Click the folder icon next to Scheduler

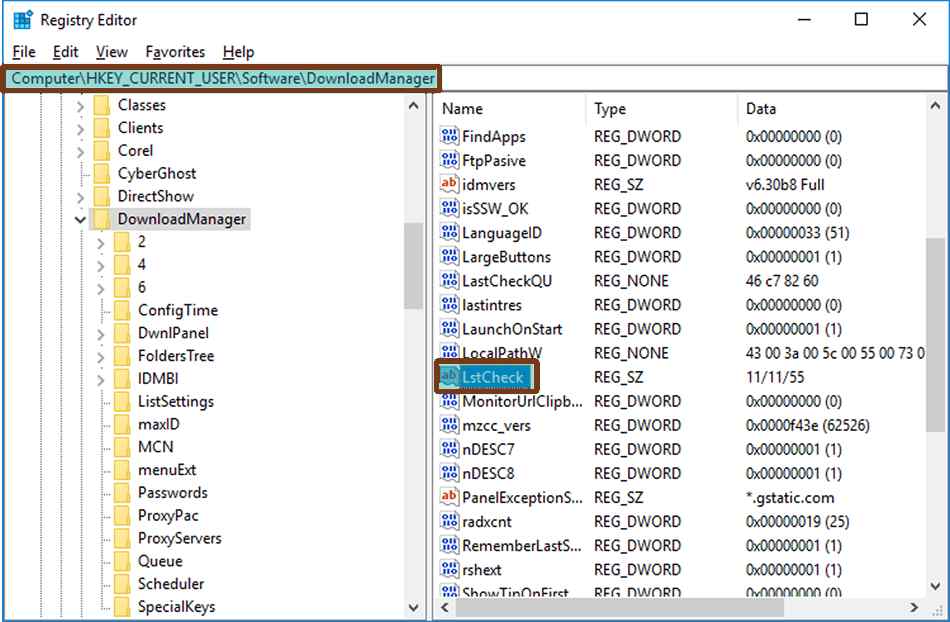(121, 583)
